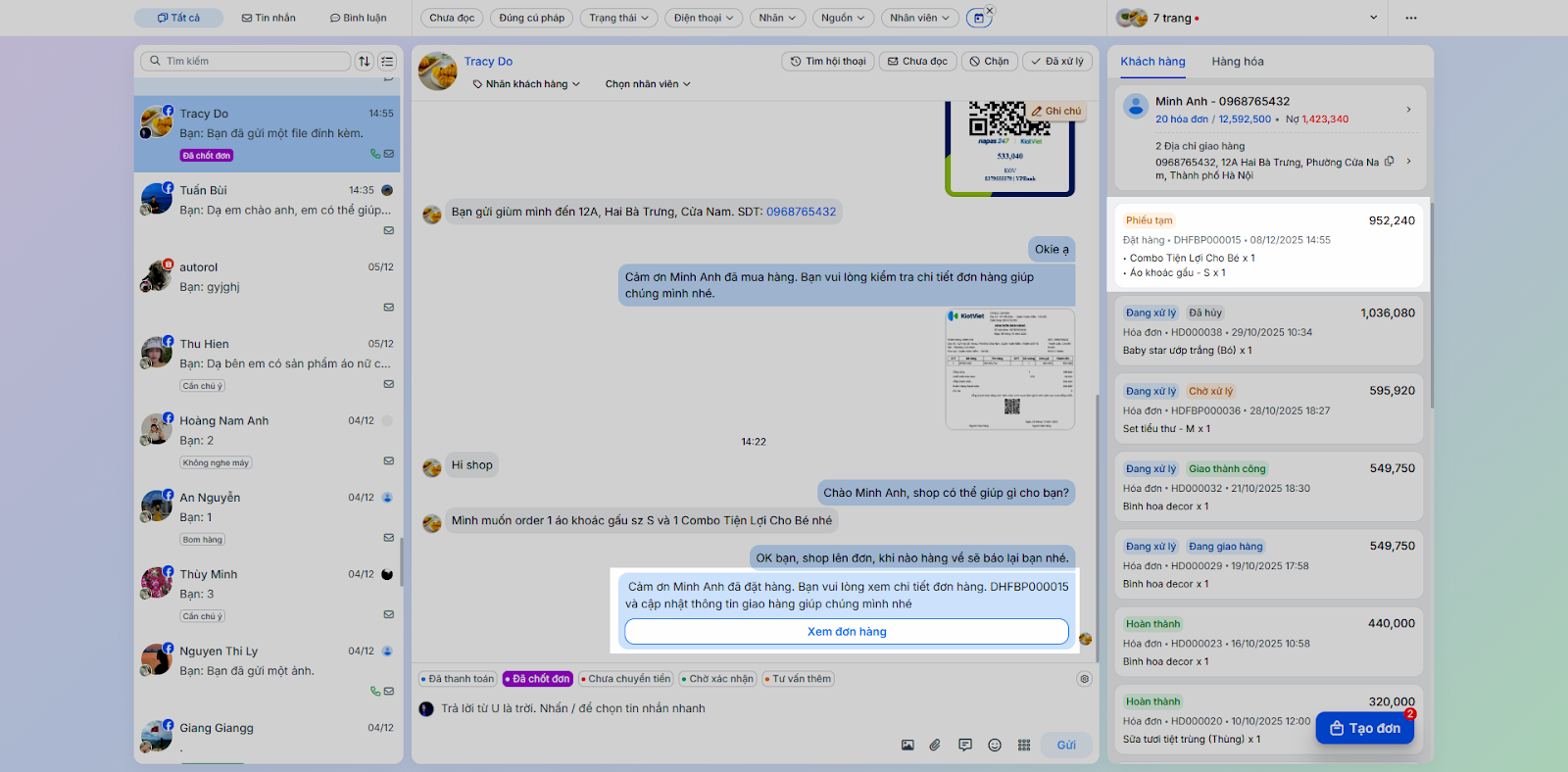Click the calendar date filter icon

(978, 18)
